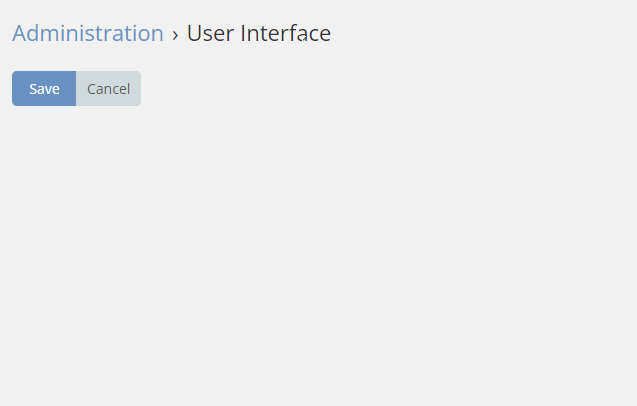Discard changes with the Cancel button

point(108,88)
